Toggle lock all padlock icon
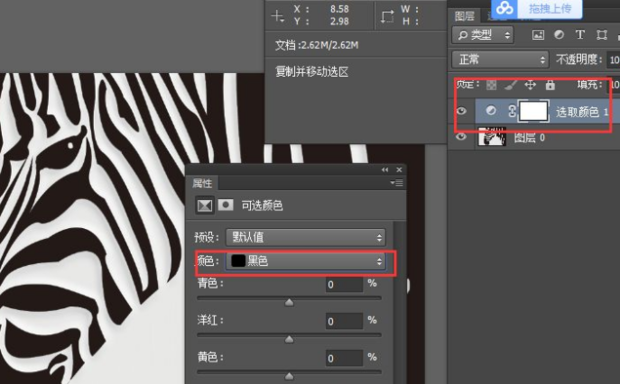The height and width of the screenshot is (384, 620). click(550, 85)
